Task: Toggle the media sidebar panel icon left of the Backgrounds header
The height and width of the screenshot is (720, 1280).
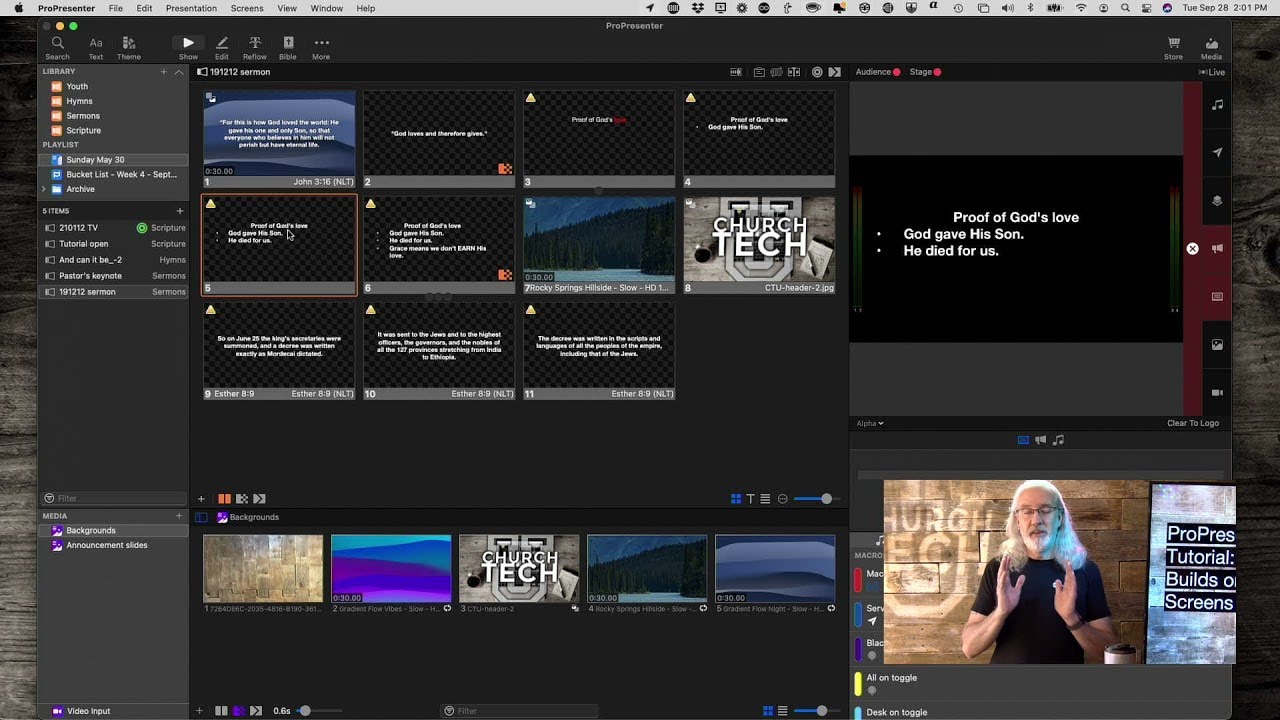Action: [x=201, y=517]
